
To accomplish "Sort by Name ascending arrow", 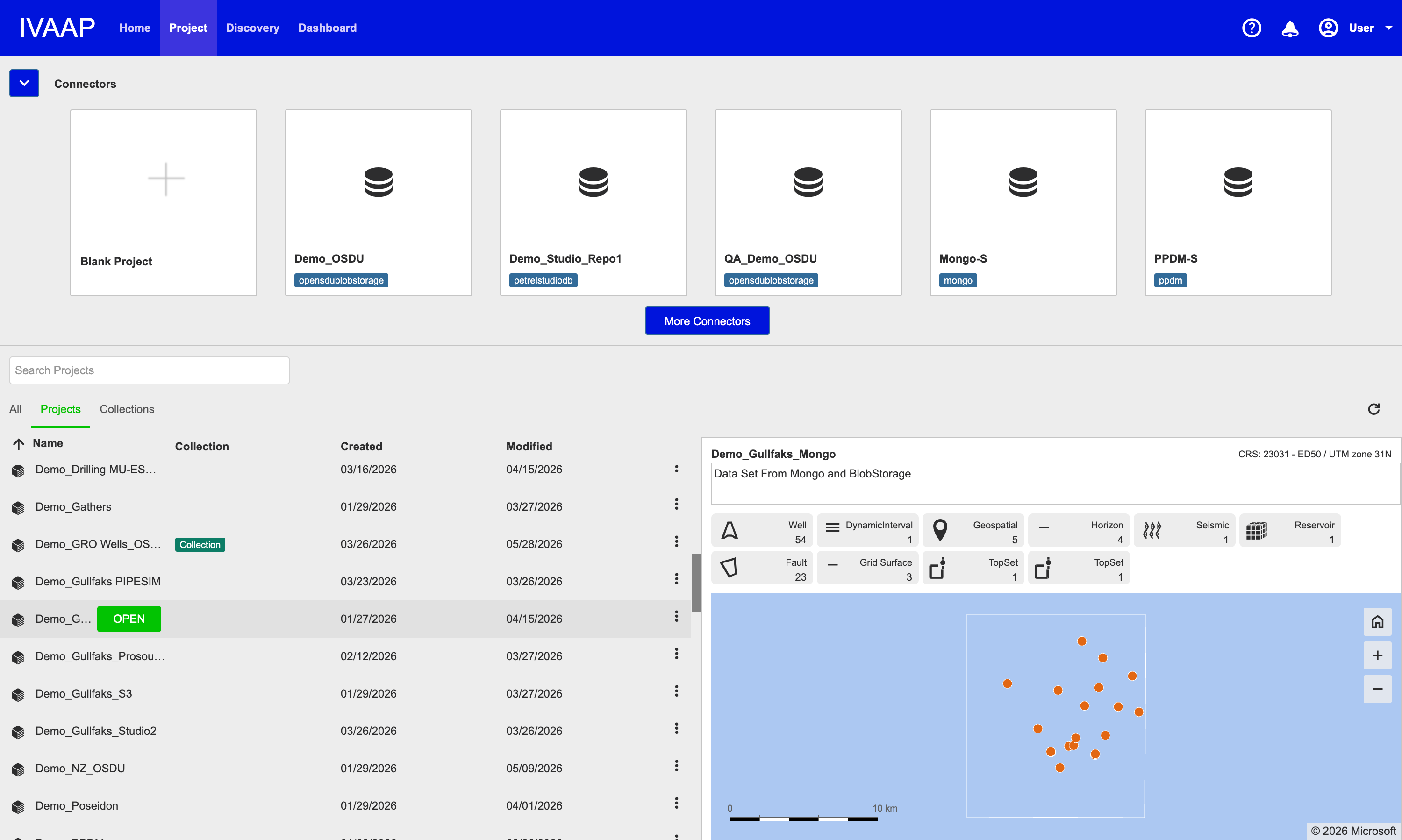I will click(19, 444).
